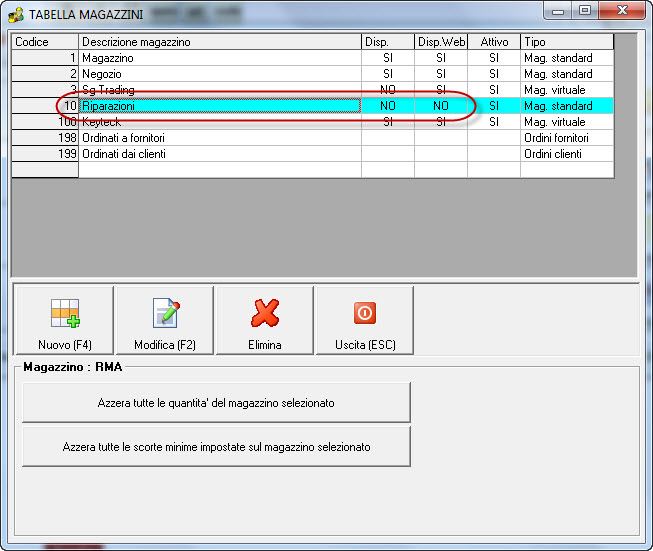Image resolution: width=653 pixels, height=551 pixels.
Task: Click 'Azzera tutte le scorte minime' button
Action: (x=216, y=447)
